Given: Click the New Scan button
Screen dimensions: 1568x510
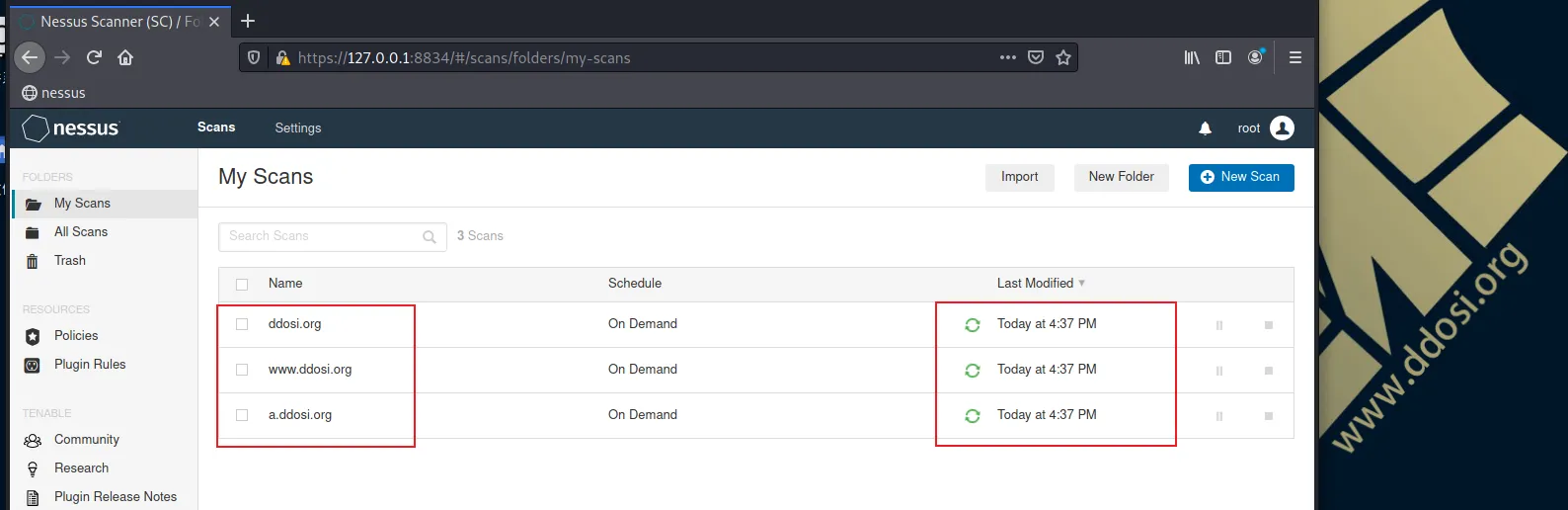Looking at the screenshot, I should coord(1241,177).
